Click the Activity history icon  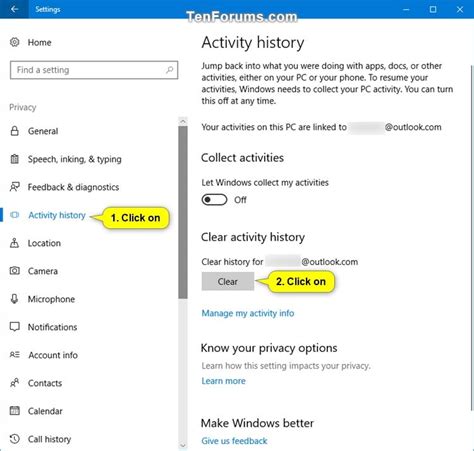click(15, 215)
